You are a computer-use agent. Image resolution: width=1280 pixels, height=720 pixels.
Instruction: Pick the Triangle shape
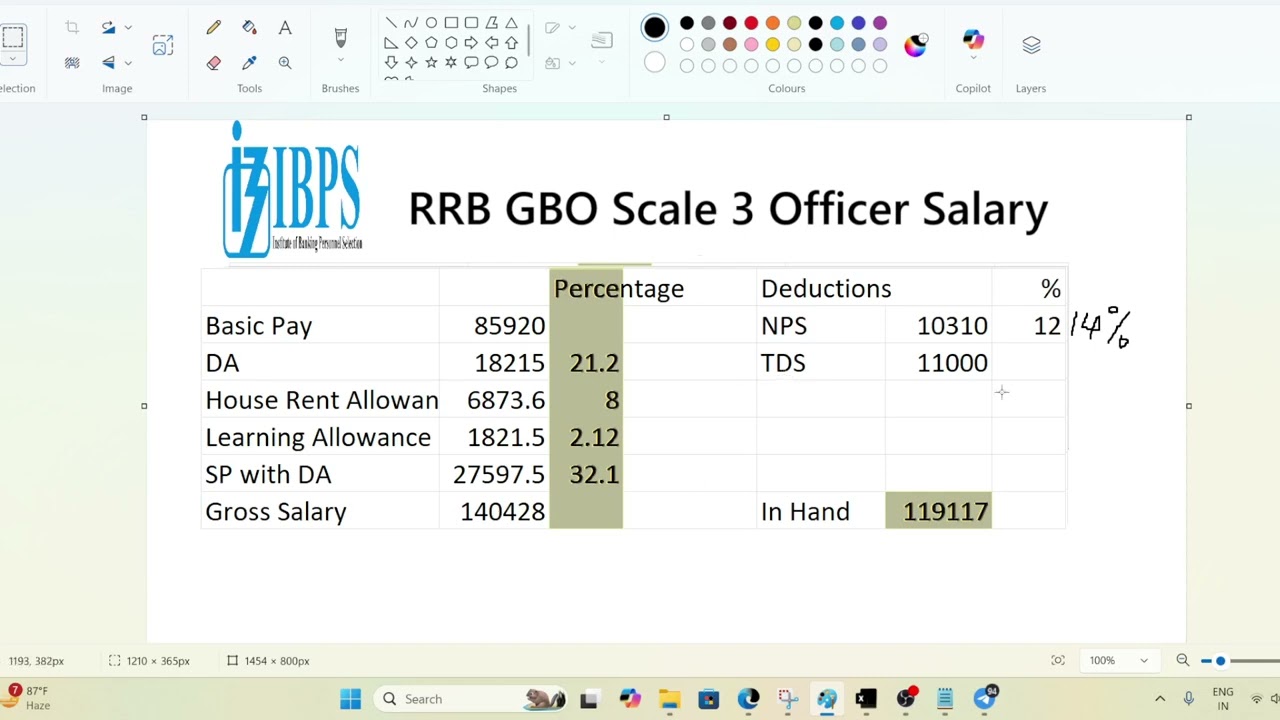511,23
